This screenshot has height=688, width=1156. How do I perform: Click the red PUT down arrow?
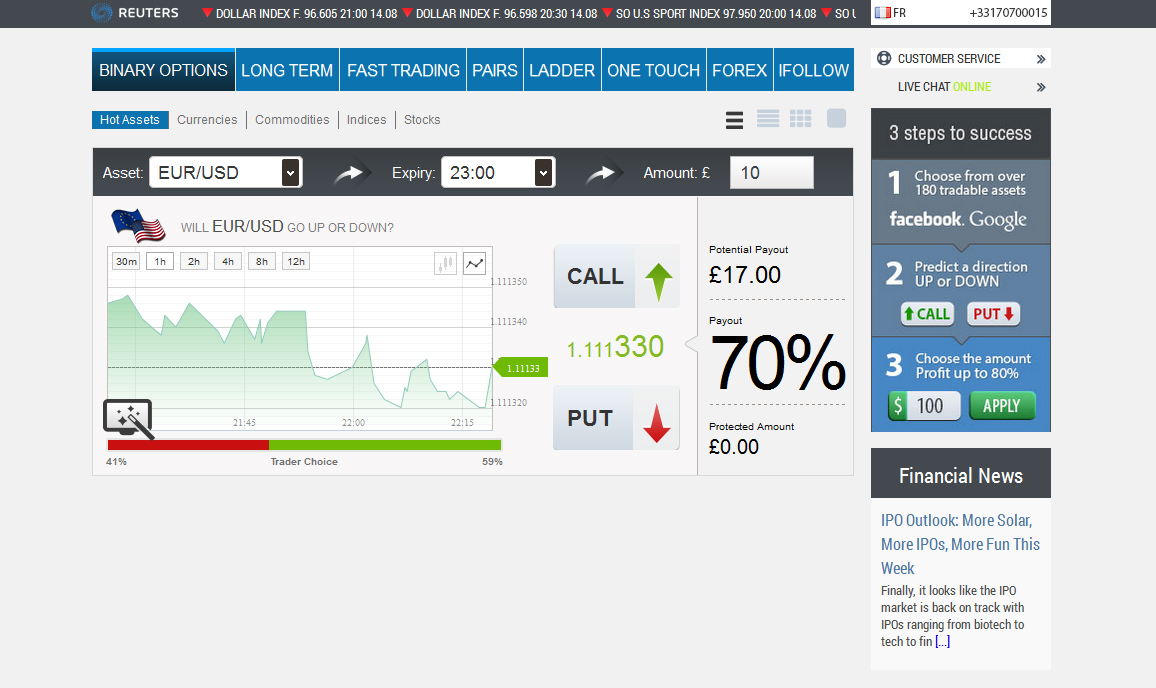point(656,423)
